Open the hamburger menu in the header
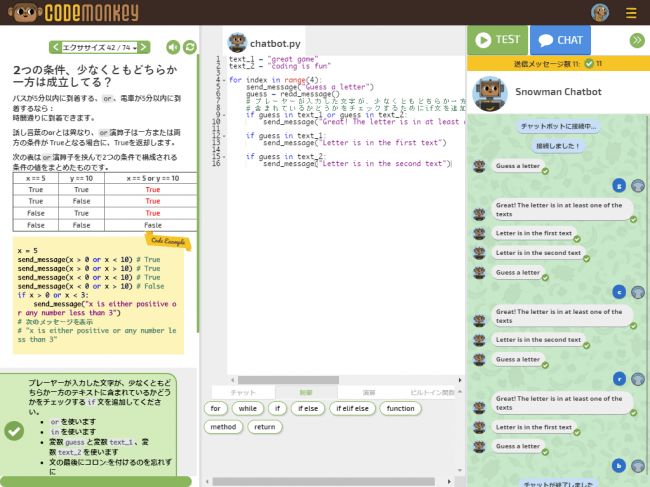The image size is (650, 487). click(631, 13)
